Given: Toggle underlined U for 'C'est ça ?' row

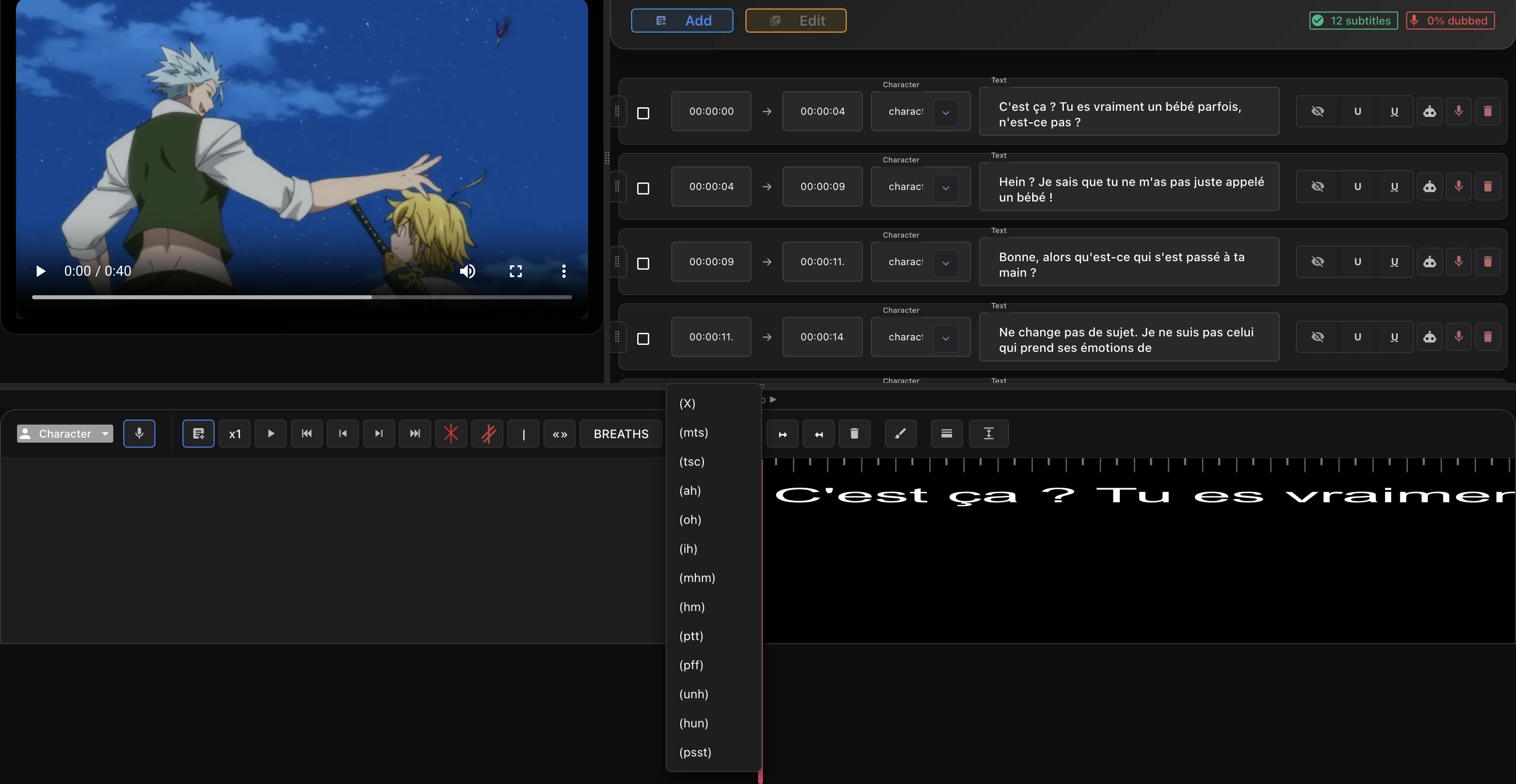Looking at the screenshot, I should point(1394,111).
